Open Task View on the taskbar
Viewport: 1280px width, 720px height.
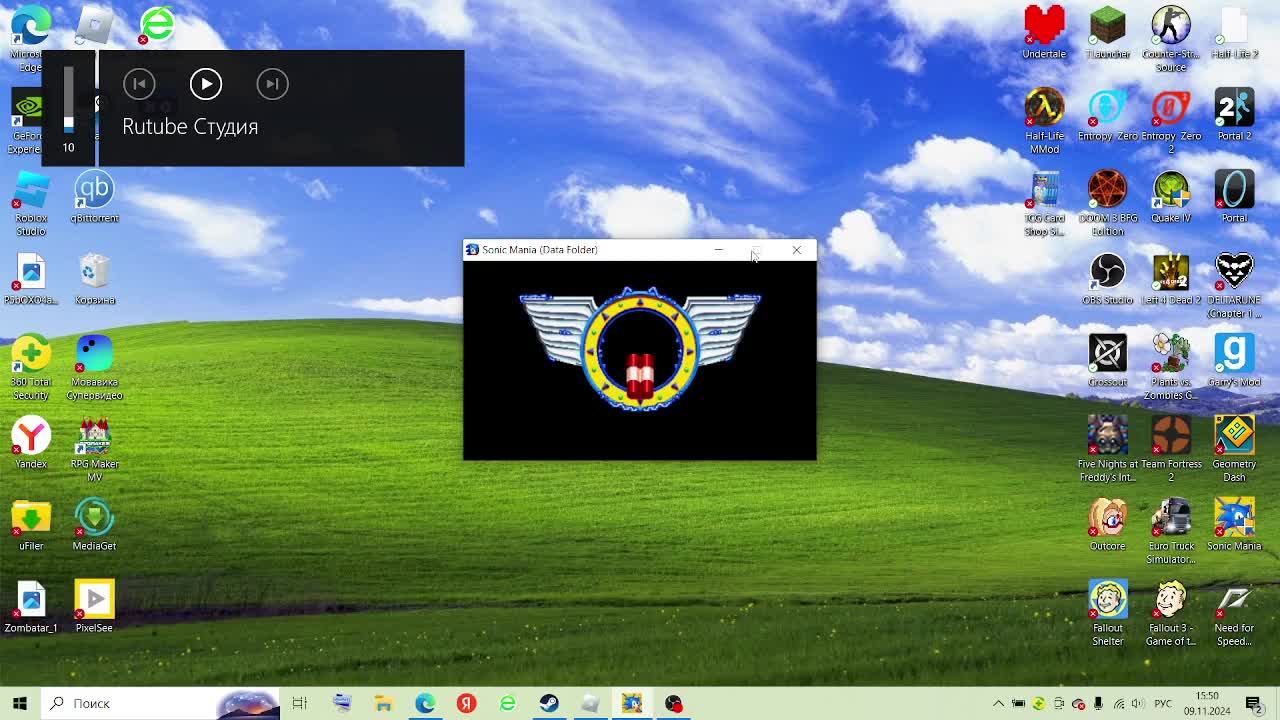(x=299, y=703)
